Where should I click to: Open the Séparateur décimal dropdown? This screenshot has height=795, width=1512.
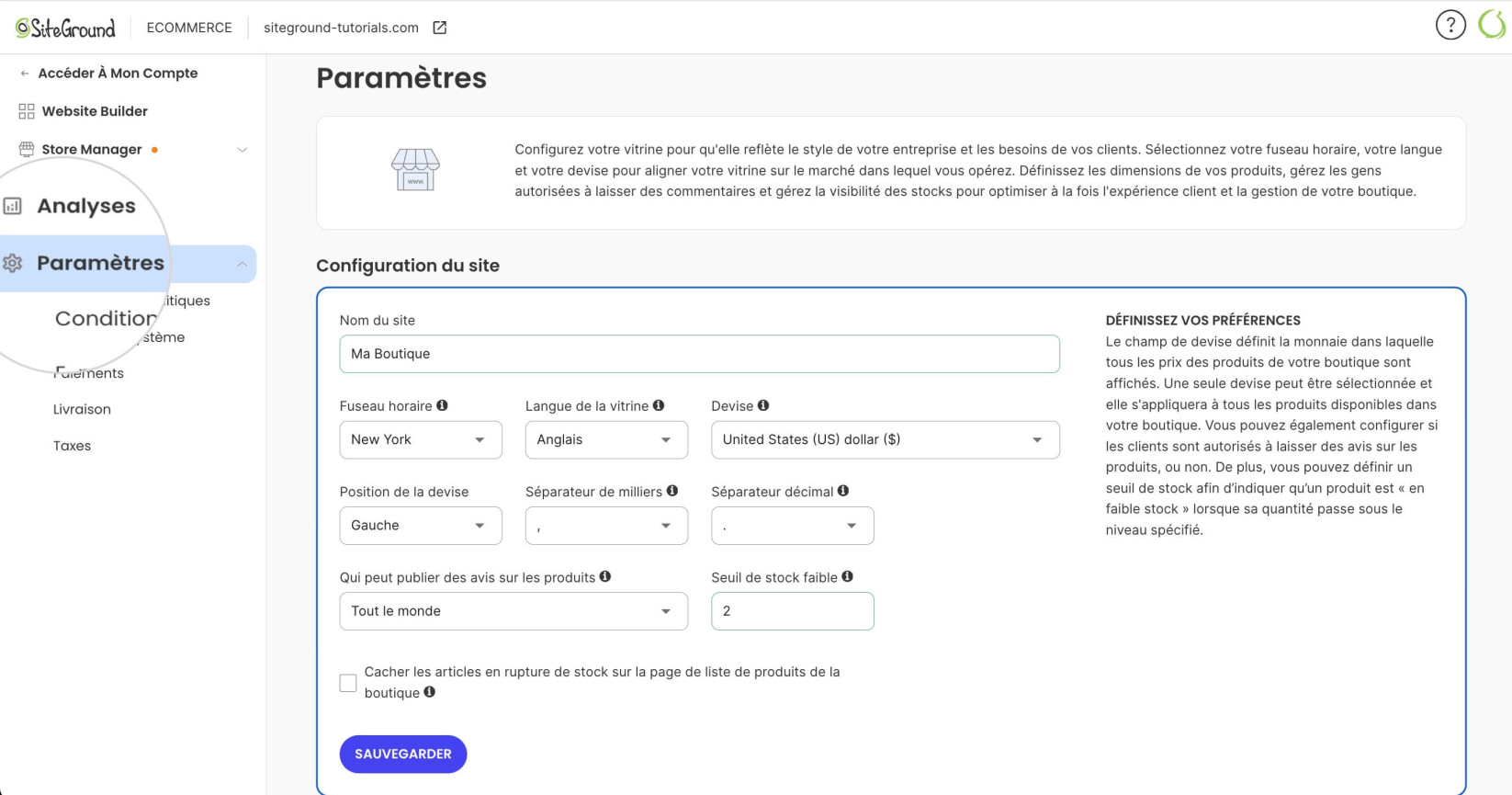(793, 526)
